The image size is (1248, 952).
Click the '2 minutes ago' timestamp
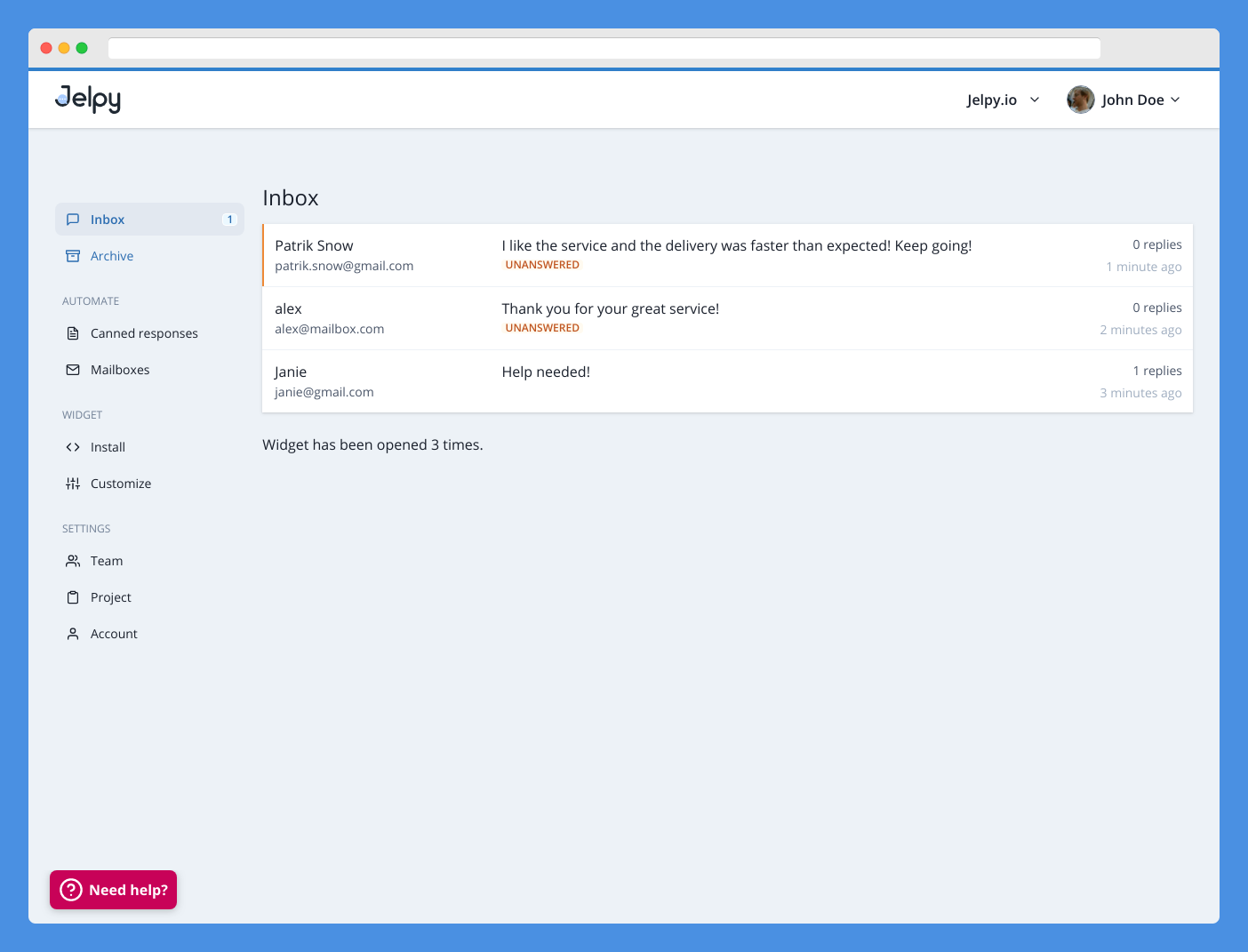[x=1141, y=330]
